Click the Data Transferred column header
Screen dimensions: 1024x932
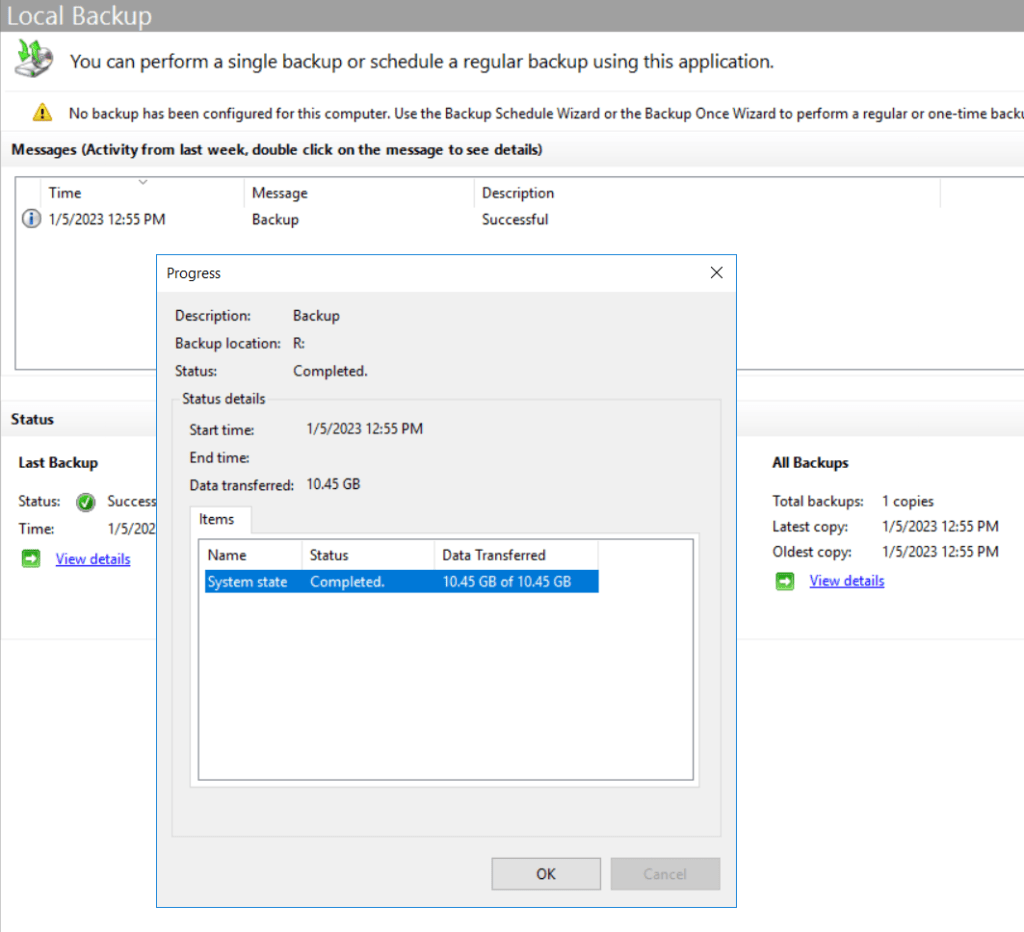(x=515, y=555)
